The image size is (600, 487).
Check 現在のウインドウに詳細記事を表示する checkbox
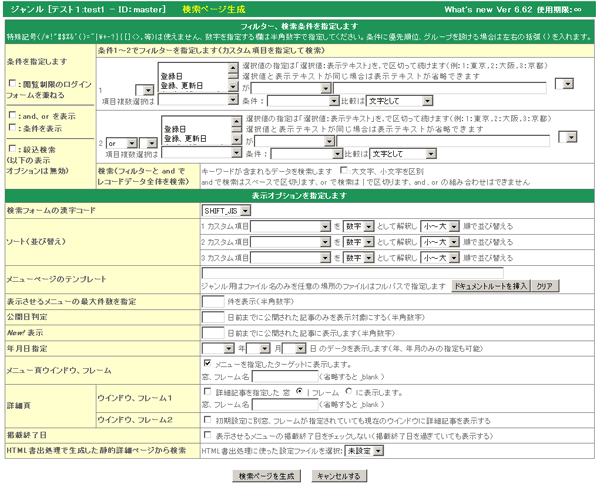[207, 420]
